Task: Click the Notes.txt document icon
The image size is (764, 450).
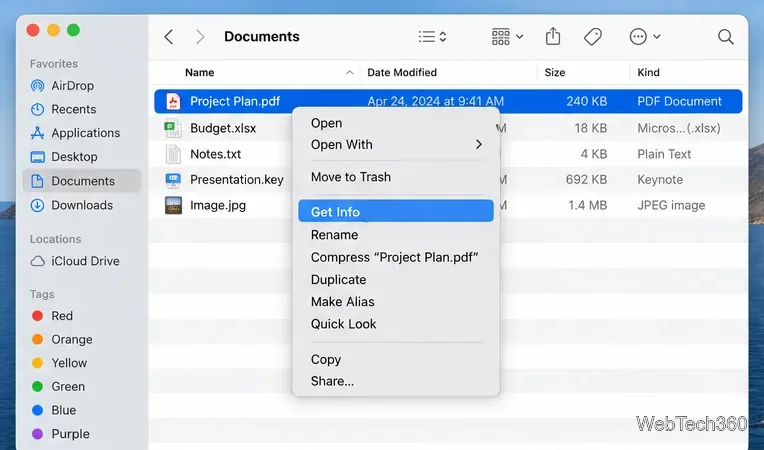Action: tap(173, 154)
